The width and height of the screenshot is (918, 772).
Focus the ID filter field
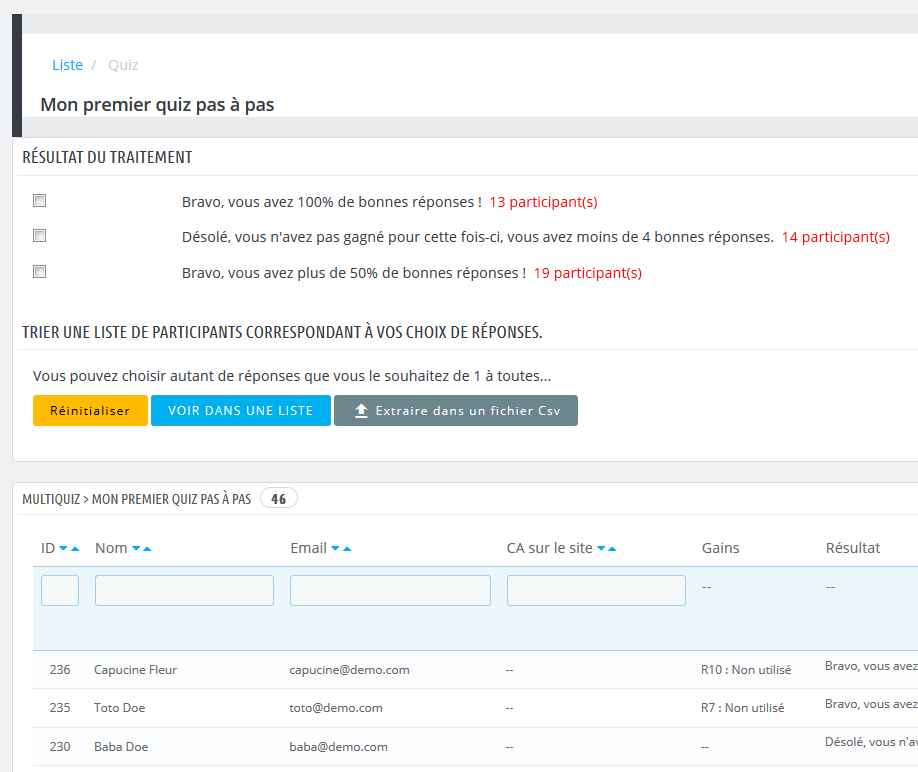60,590
